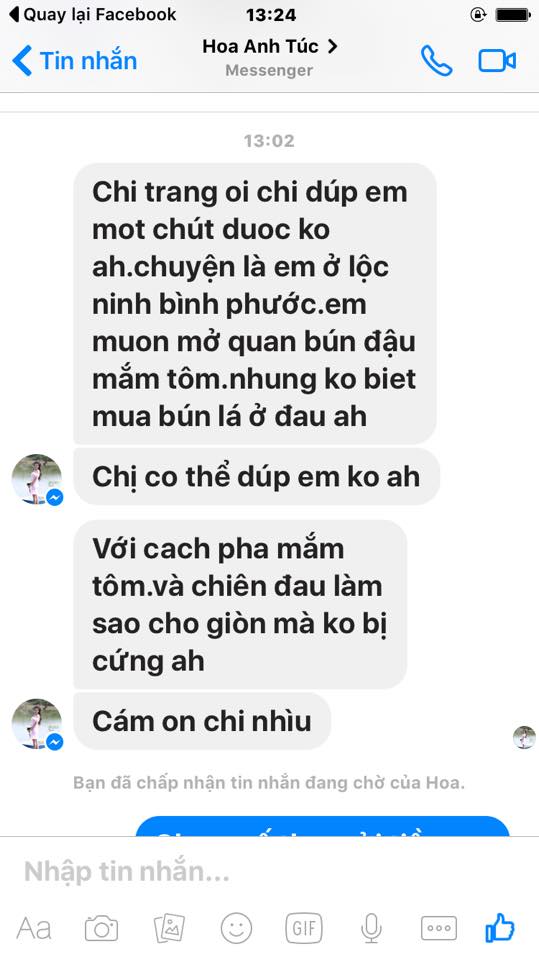539x960 pixels.
Task: Open sender avatar beside 'Cám on chi nhìu'
Action: point(37,724)
